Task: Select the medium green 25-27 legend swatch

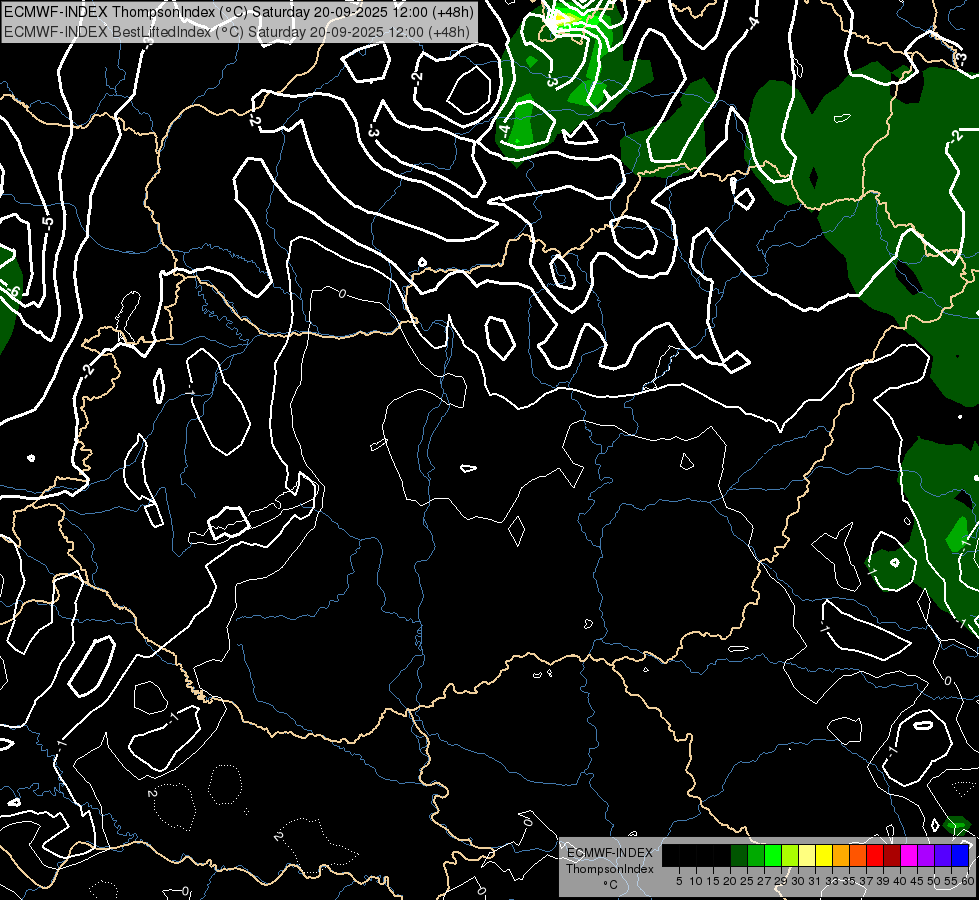Action: point(756,855)
